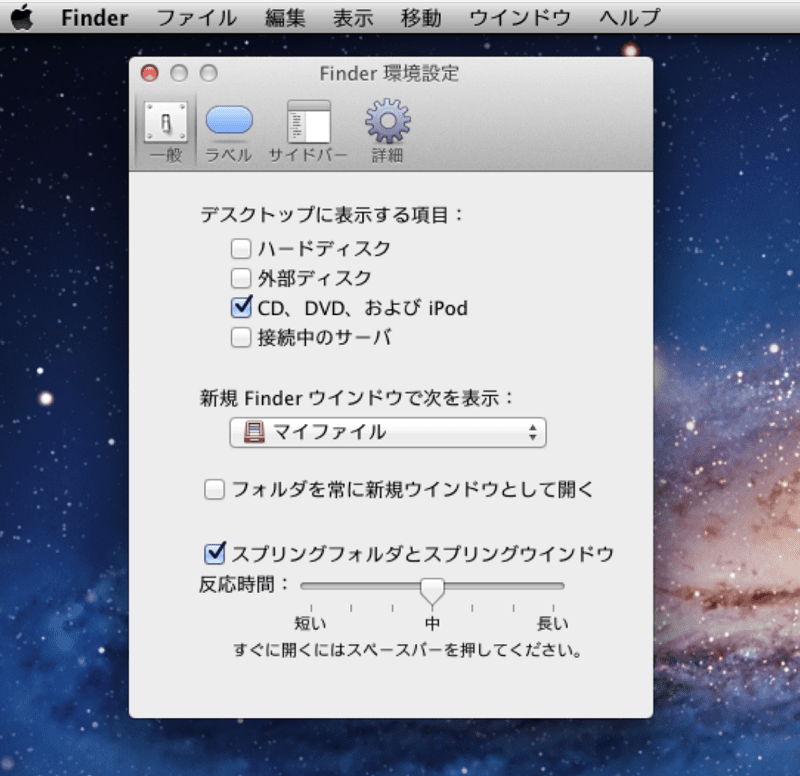Select the 一般 switch icon tab
800x776 pixels.
click(166, 131)
